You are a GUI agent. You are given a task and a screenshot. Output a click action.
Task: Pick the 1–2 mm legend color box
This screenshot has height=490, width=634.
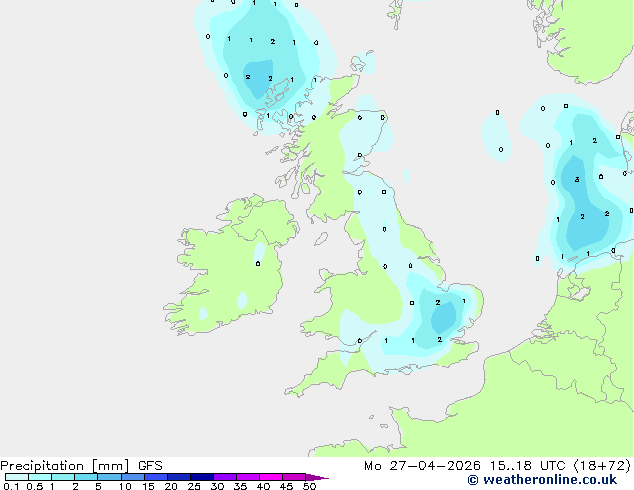pyautogui.click(x=63, y=477)
